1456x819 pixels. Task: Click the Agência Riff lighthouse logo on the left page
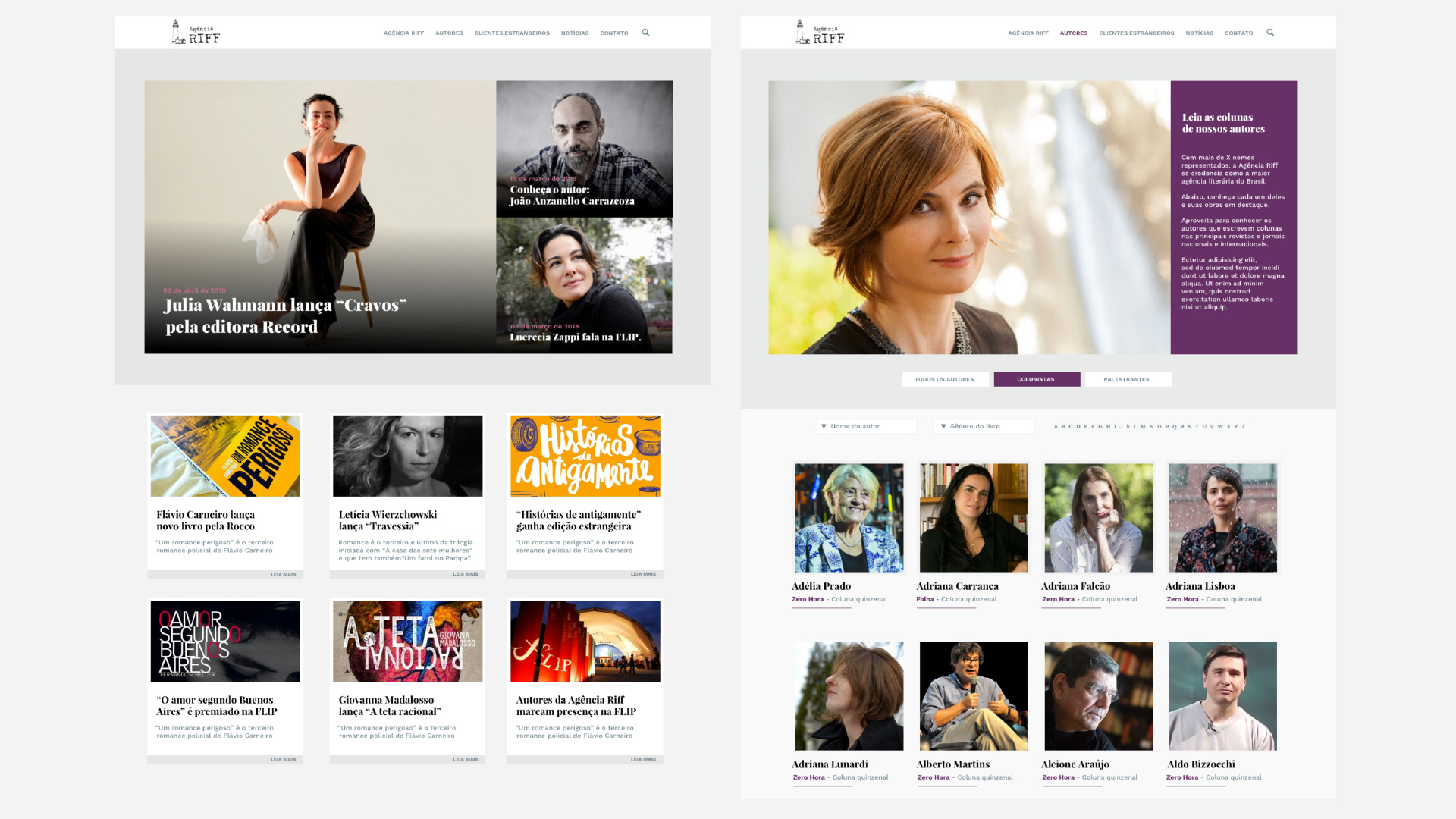click(196, 33)
